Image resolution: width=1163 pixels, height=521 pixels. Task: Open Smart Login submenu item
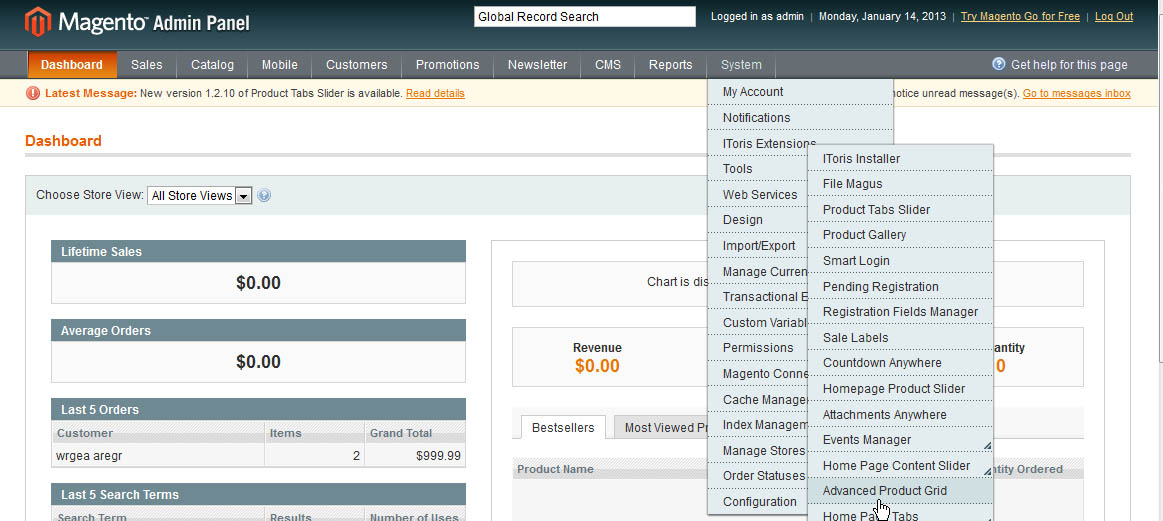pyautogui.click(x=900, y=261)
